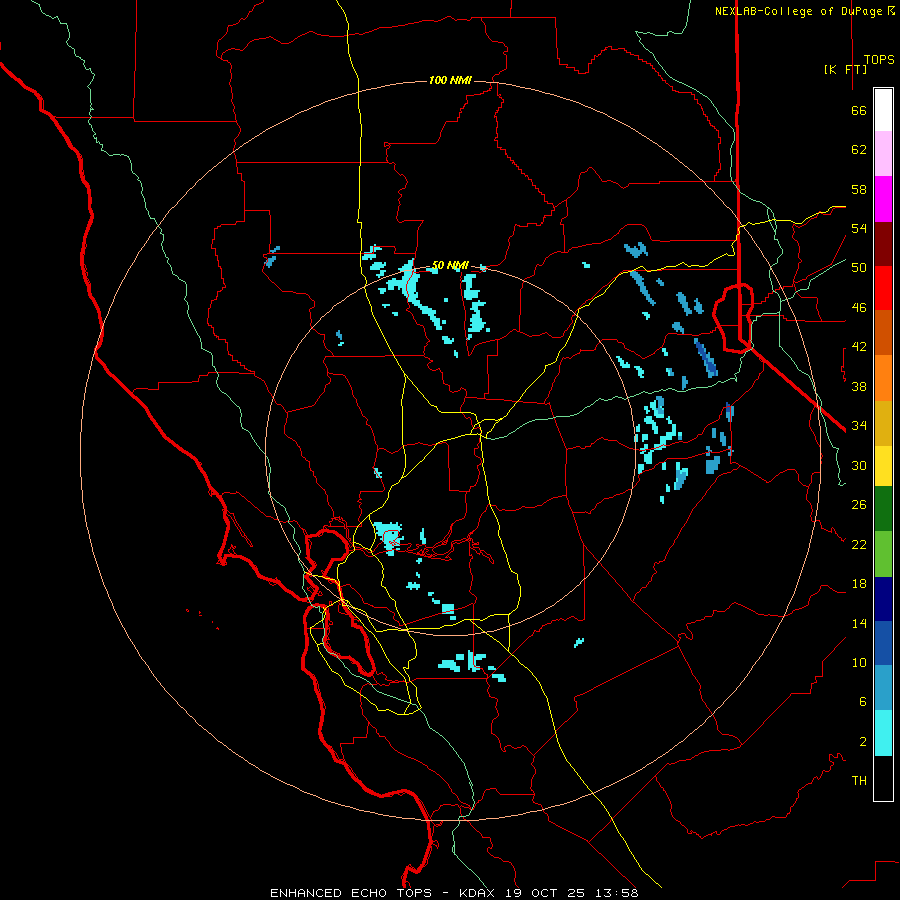Click the 46 legend value
The image size is (900, 900).
(859, 308)
